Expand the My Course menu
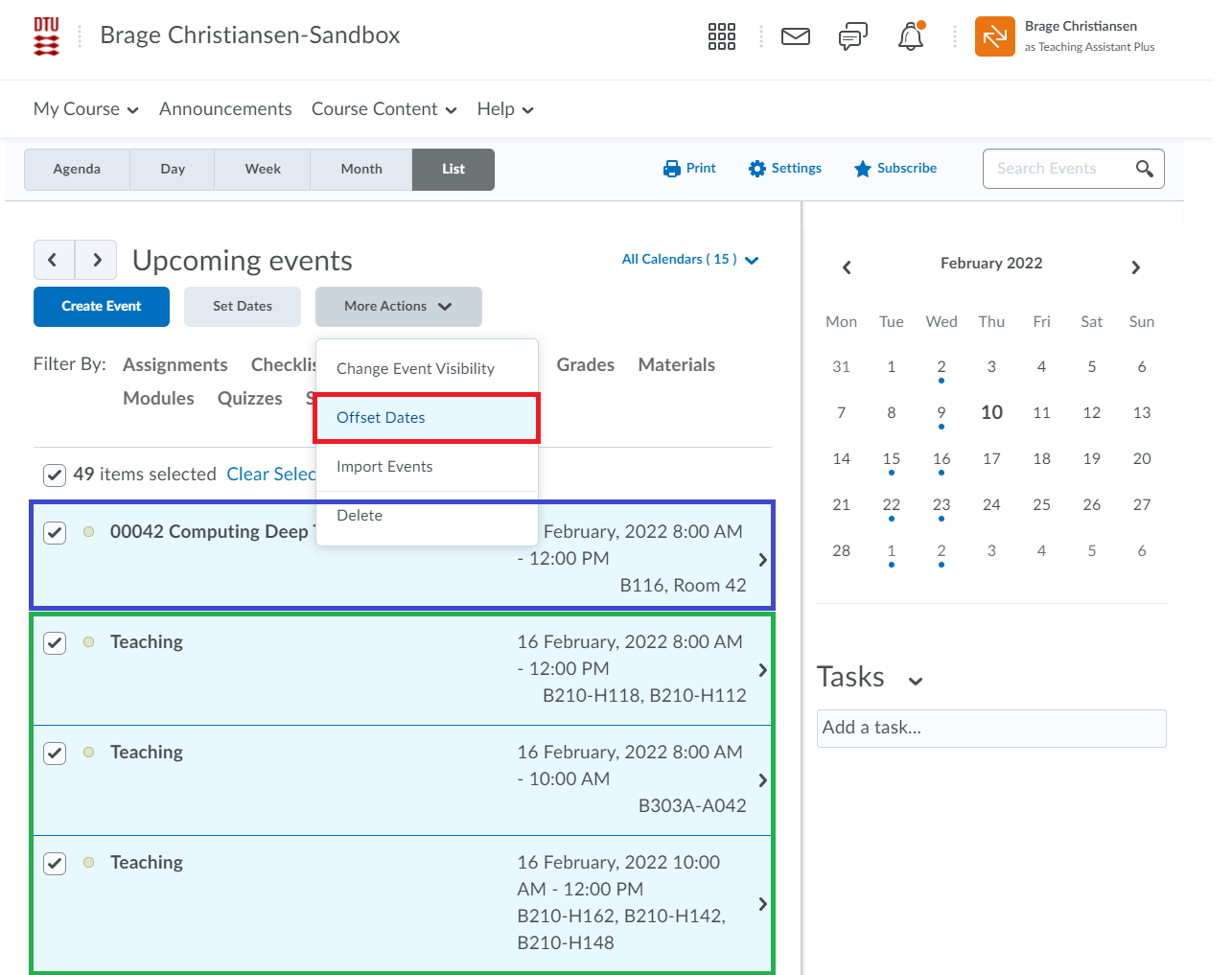This screenshot has height=975, width=1232. tap(85, 109)
